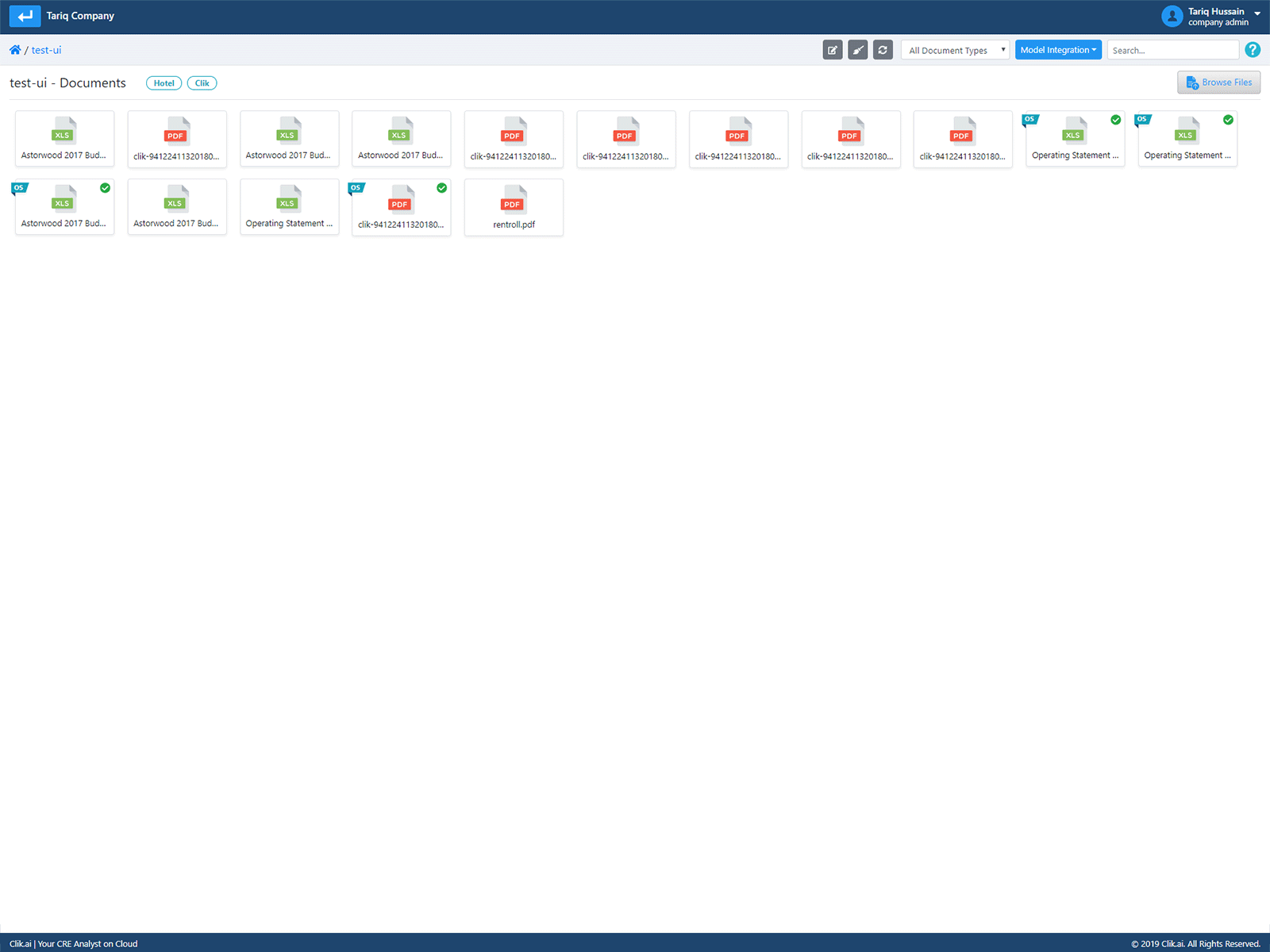Click the Browse Files button
The image size is (1270, 952).
(x=1218, y=82)
